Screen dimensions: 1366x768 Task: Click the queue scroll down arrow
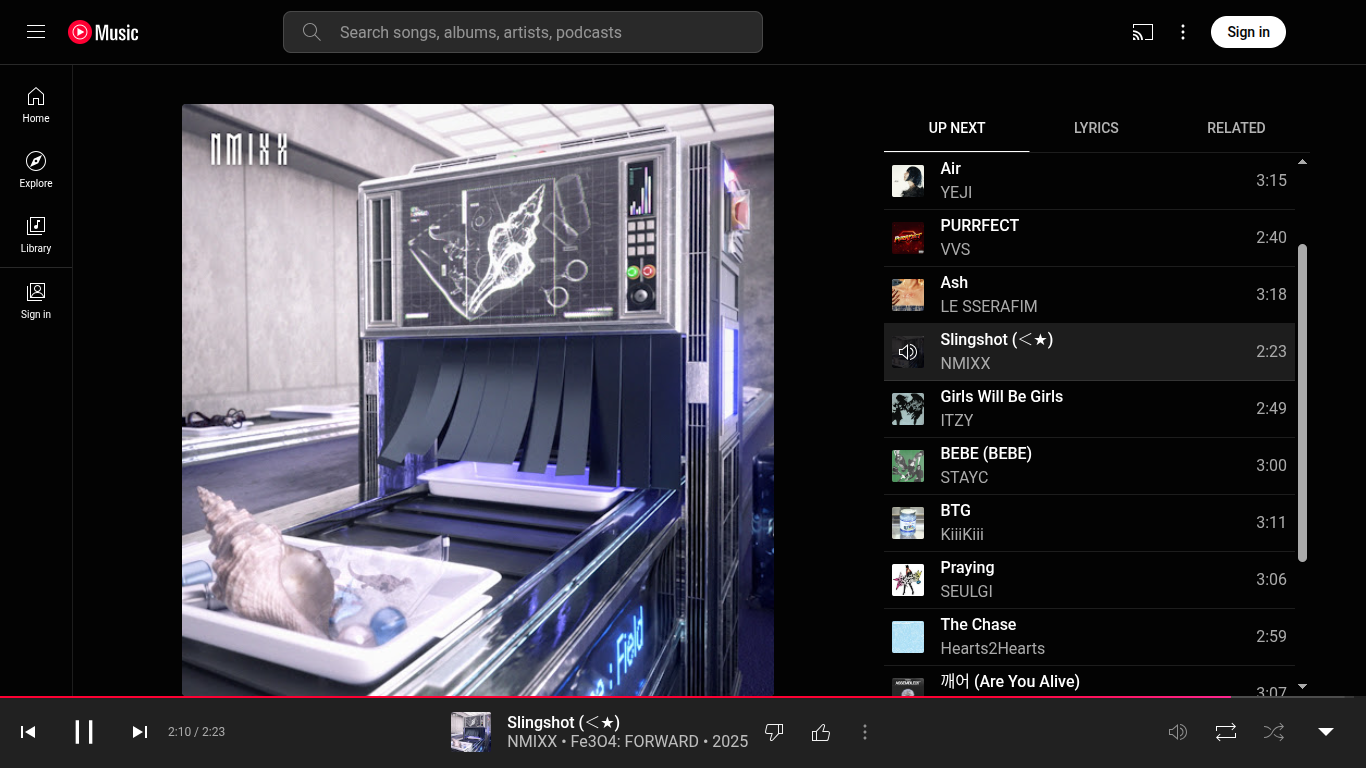(1302, 686)
